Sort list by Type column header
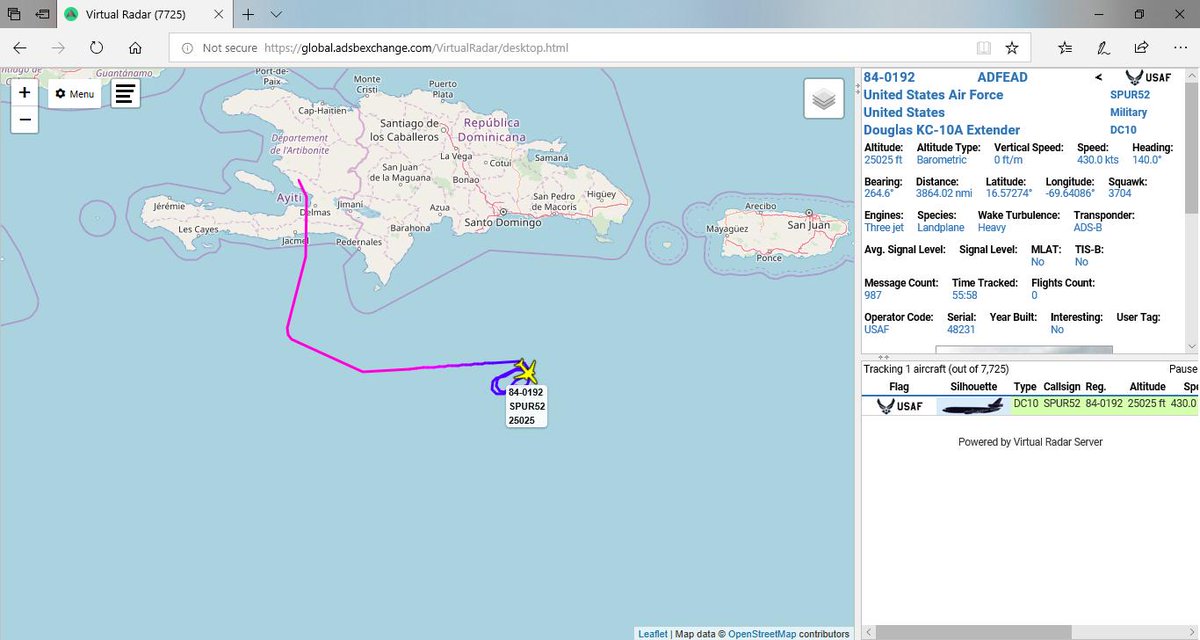The image size is (1200, 640). pos(1025,386)
